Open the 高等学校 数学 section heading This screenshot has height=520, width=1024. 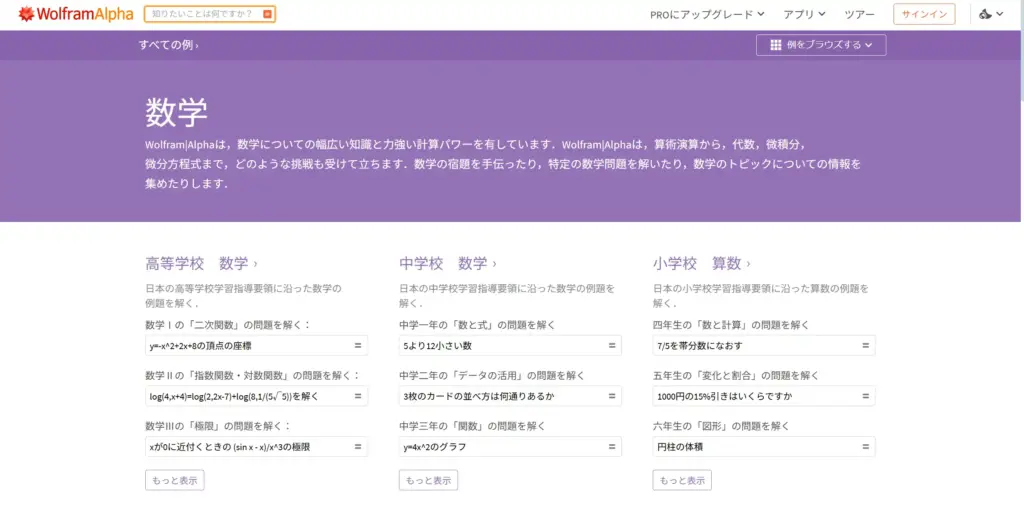(x=201, y=263)
